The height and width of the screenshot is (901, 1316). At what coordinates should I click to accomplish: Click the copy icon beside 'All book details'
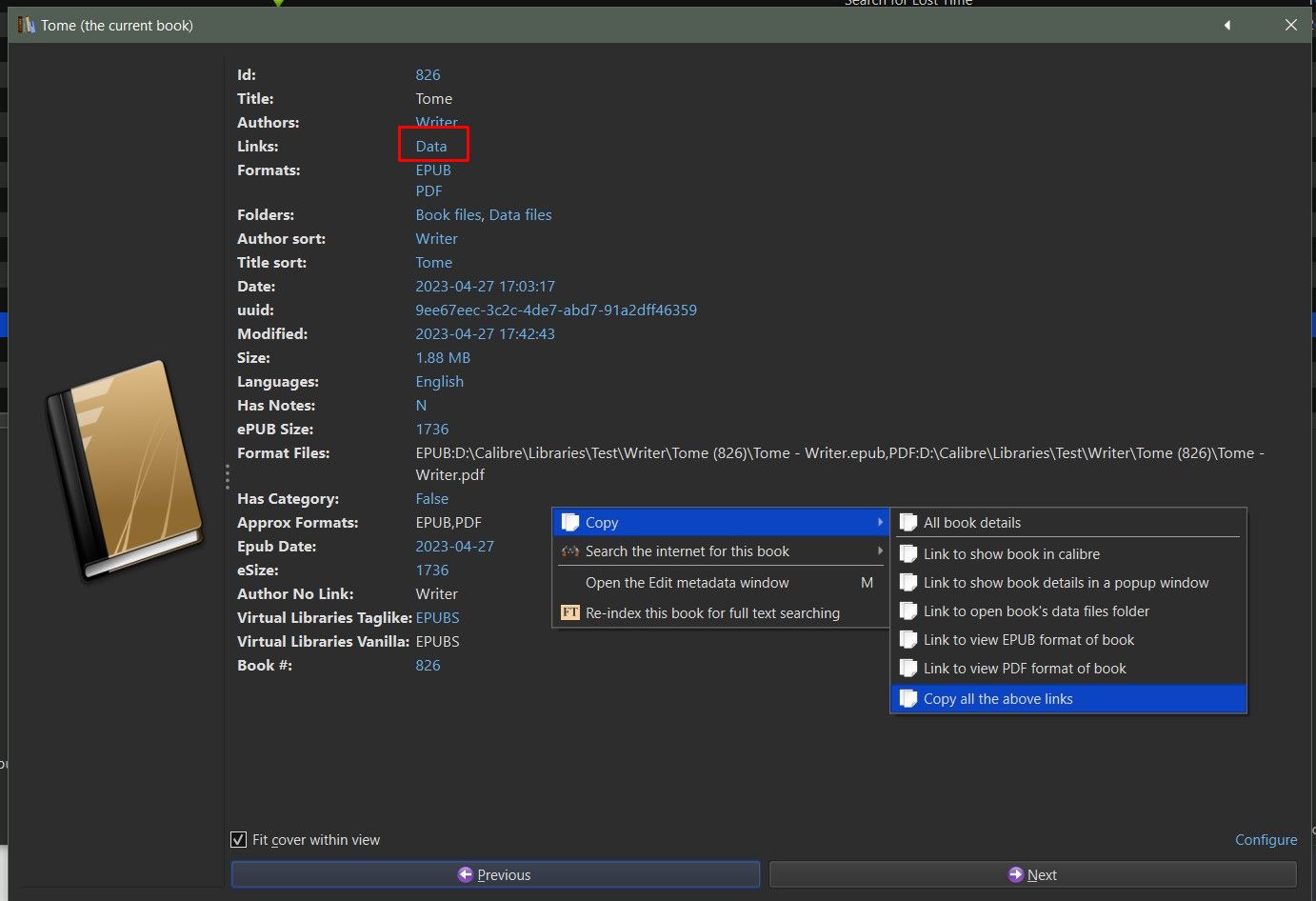[x=908, y=522]
